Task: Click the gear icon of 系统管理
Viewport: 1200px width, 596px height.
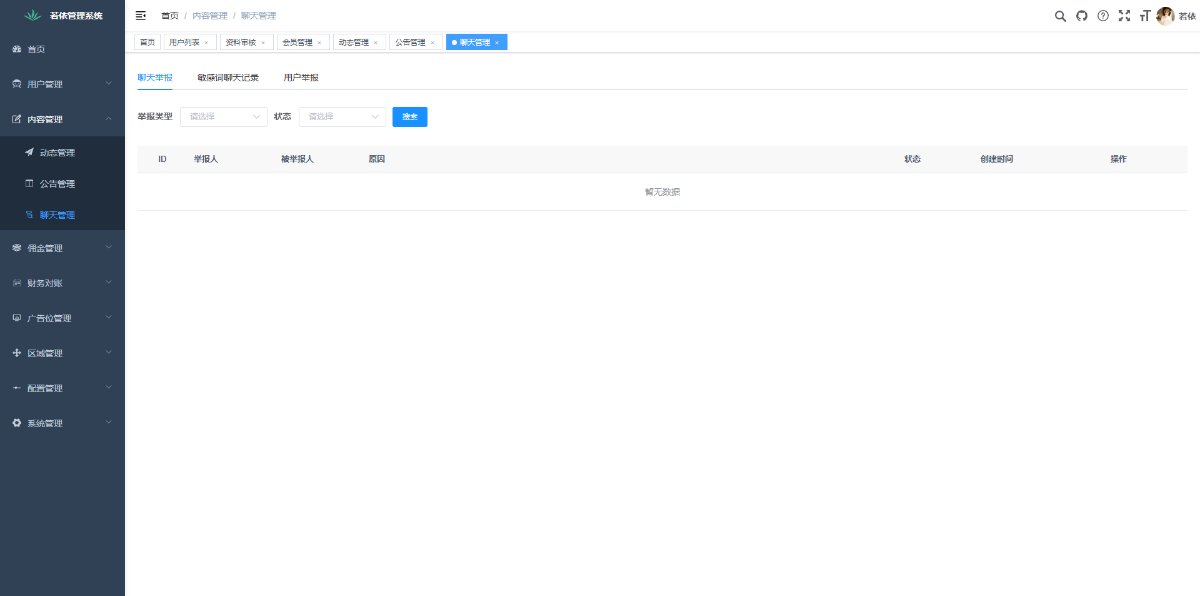Action: [x=16, y=423]
